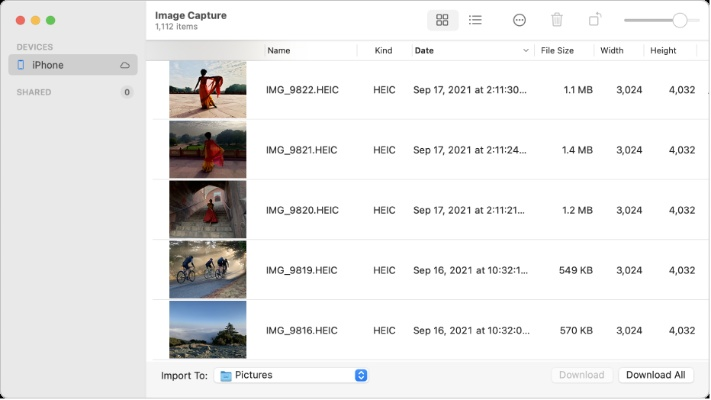This screenshot has width=711, height=400.
Task: Click the Pictures folder icon
Action: click(226, 376)
